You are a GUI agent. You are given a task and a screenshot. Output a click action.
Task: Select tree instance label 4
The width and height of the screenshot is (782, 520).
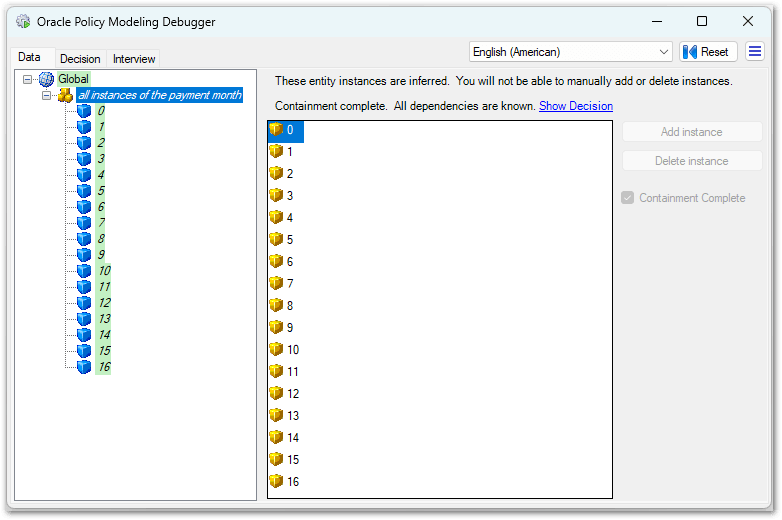(x=101, y=174)
